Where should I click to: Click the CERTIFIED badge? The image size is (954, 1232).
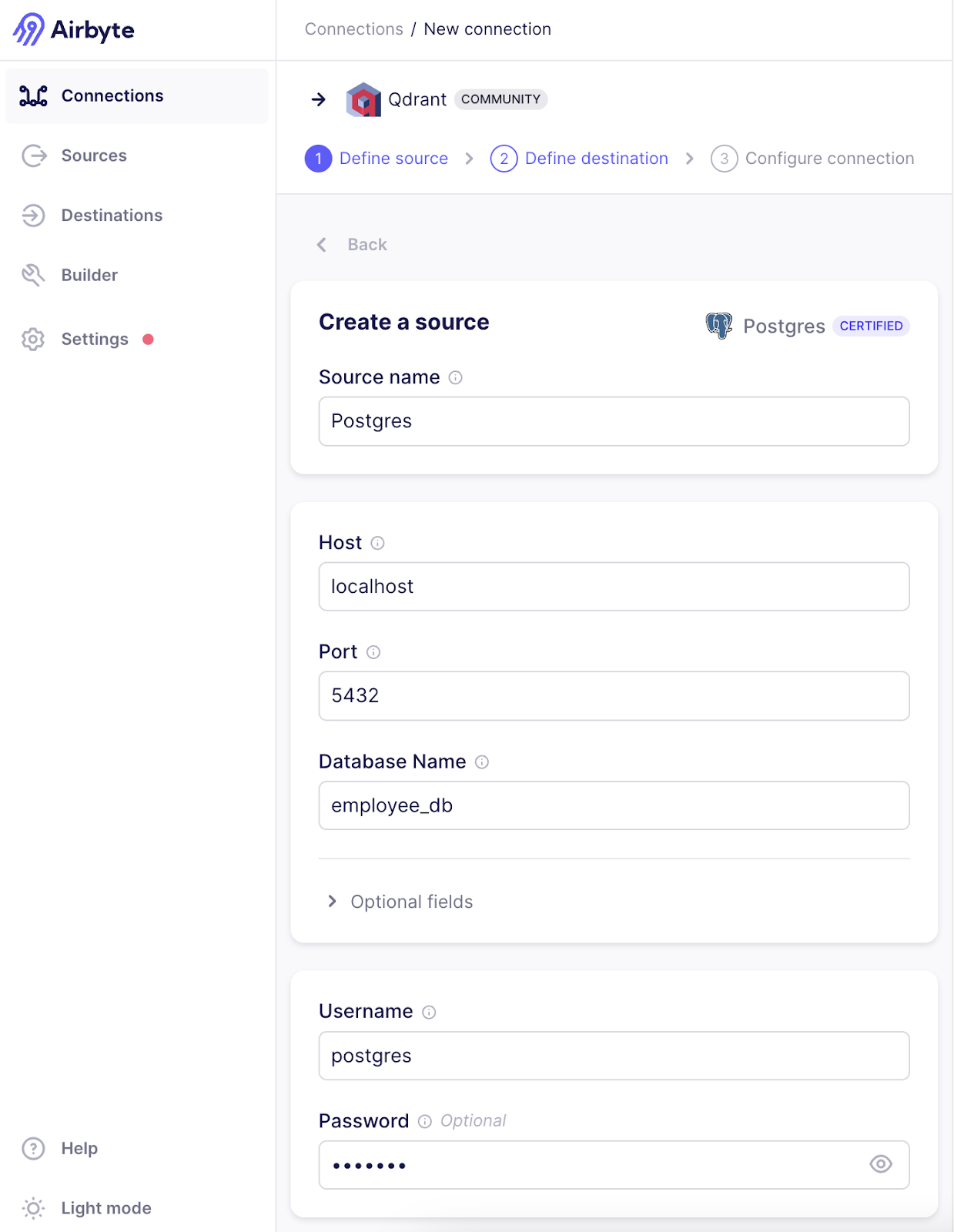[871, 326]
